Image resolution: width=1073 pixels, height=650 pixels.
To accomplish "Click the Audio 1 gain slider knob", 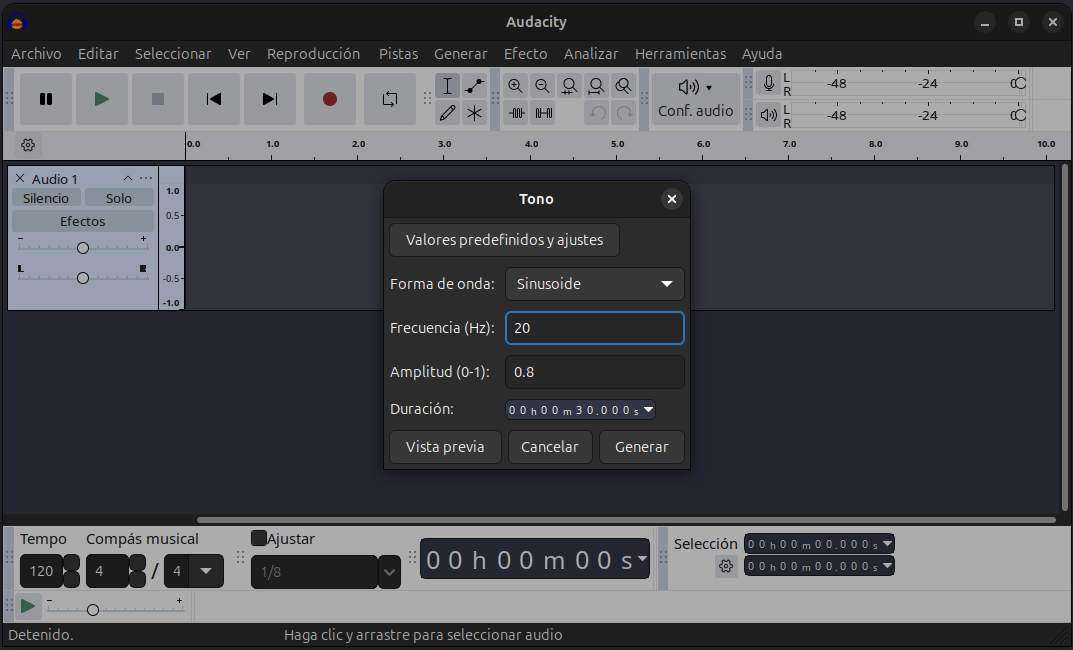I will tap(83, 248).
